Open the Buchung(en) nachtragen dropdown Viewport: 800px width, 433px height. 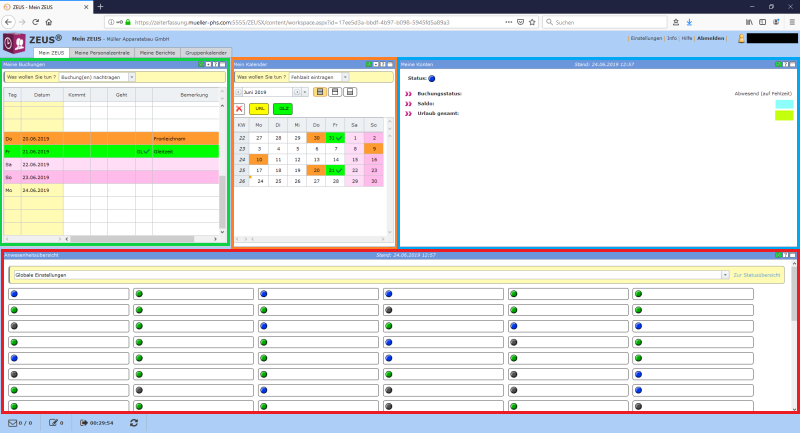click(98, 76)
